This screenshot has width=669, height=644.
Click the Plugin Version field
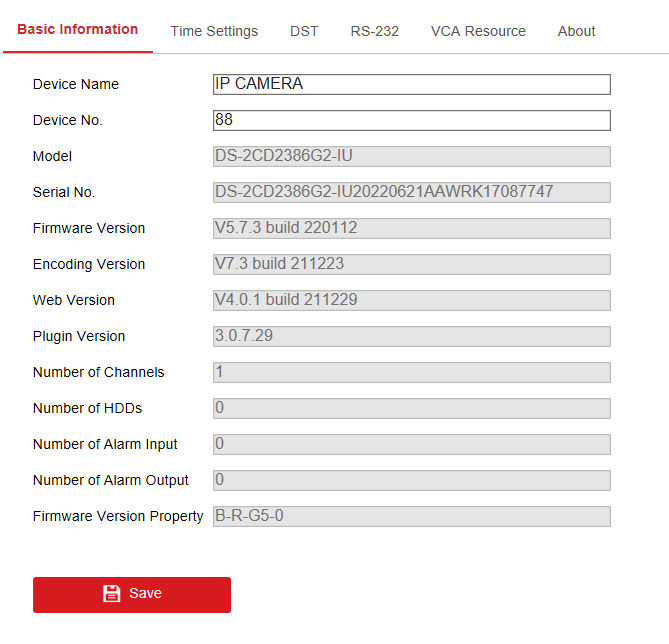click(411, 337)
